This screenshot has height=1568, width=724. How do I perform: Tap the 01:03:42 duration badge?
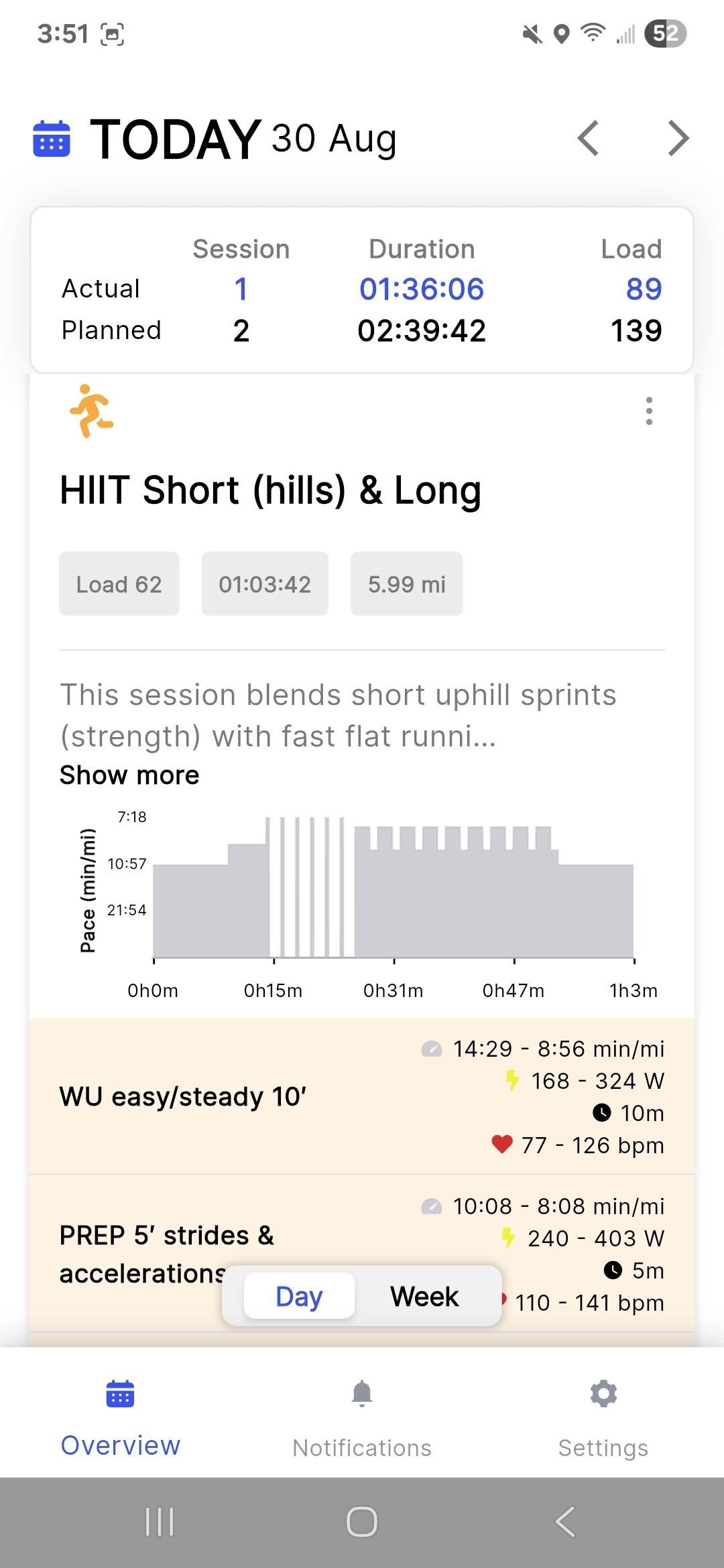pos(265,584)
